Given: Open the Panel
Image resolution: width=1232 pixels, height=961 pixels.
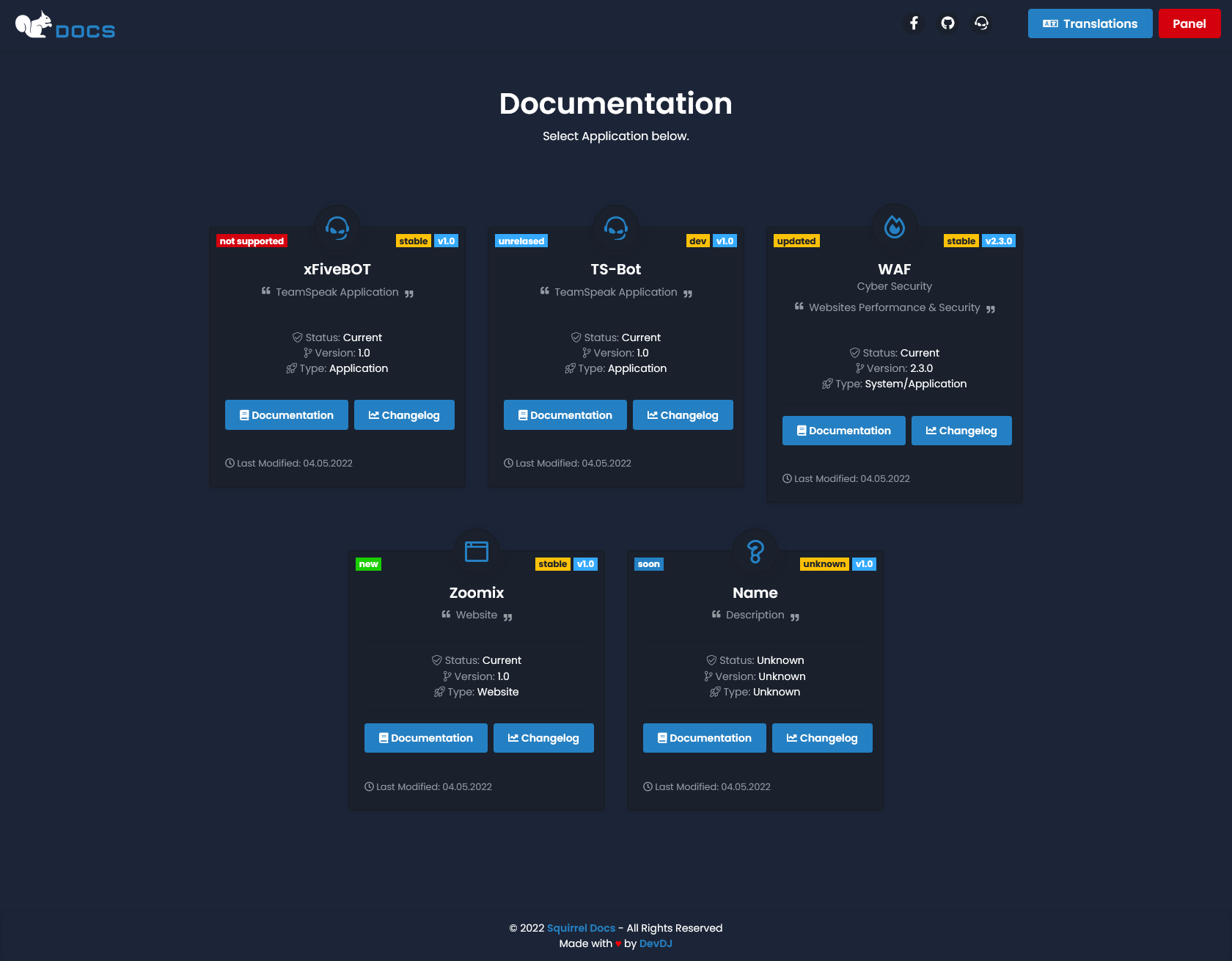Looking at the screenshot, I should tap(1189, 23).
